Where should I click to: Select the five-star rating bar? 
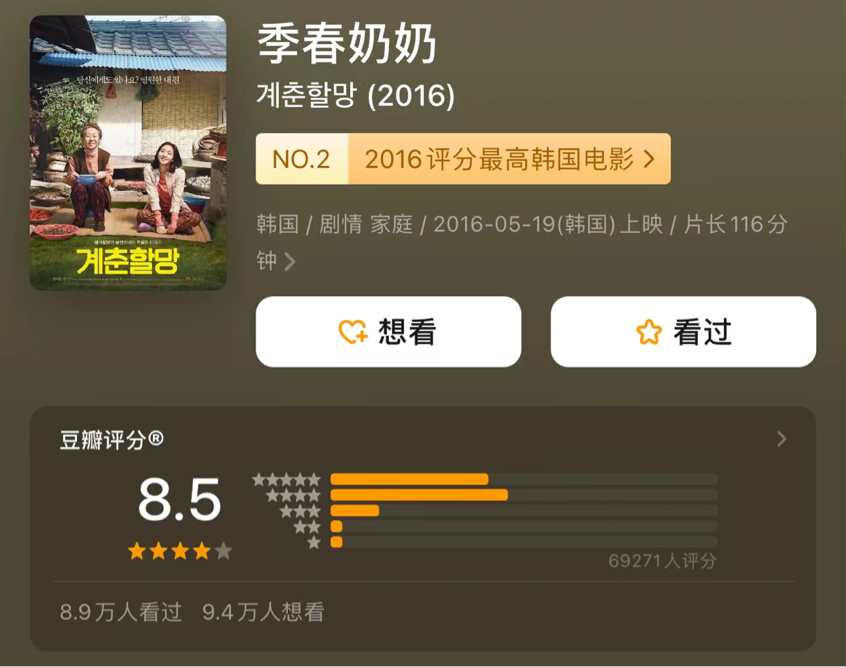coord(524,479)
